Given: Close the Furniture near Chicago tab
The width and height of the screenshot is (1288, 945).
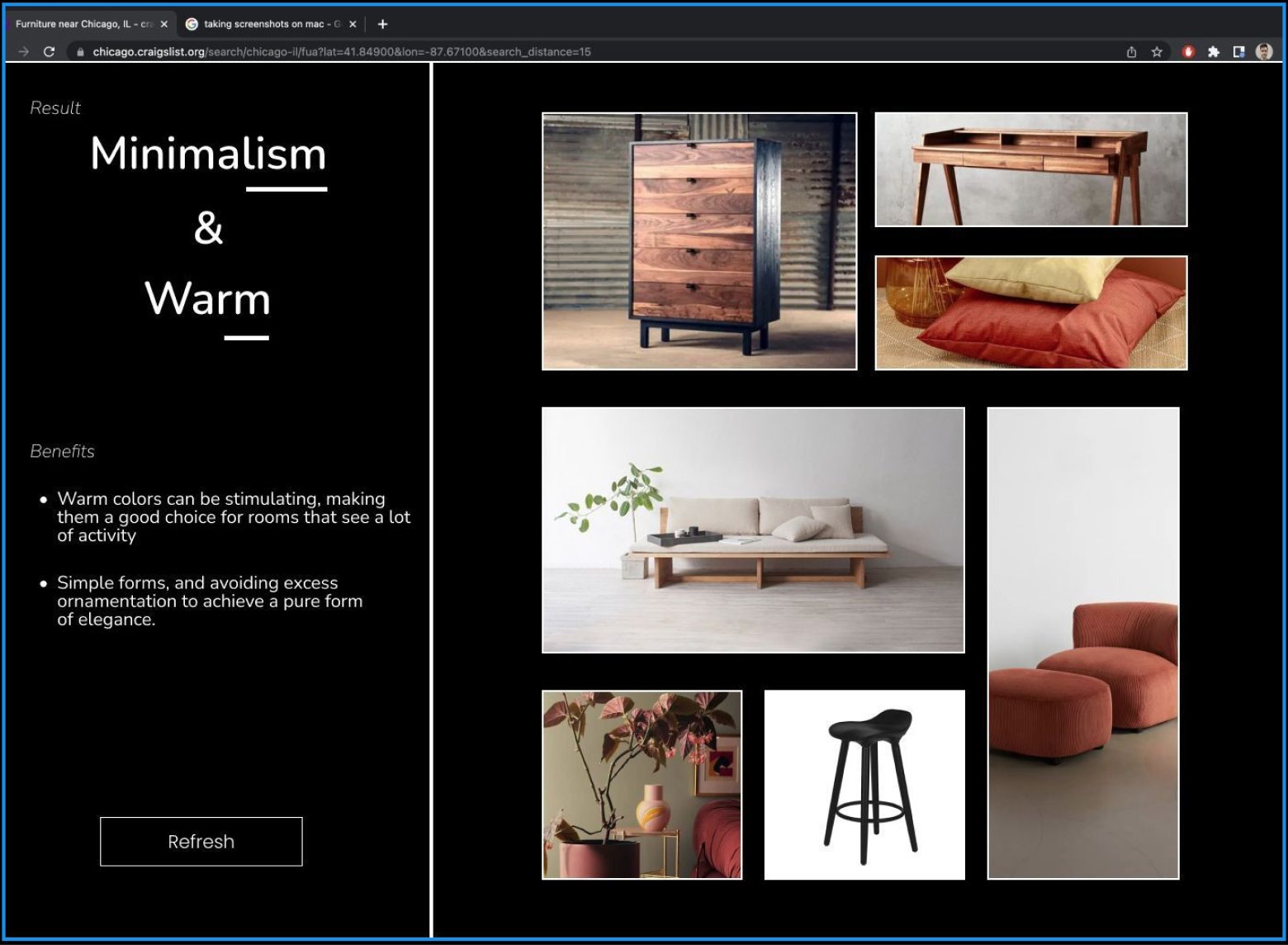Looking at the screenshot, I should pos(163,24).
